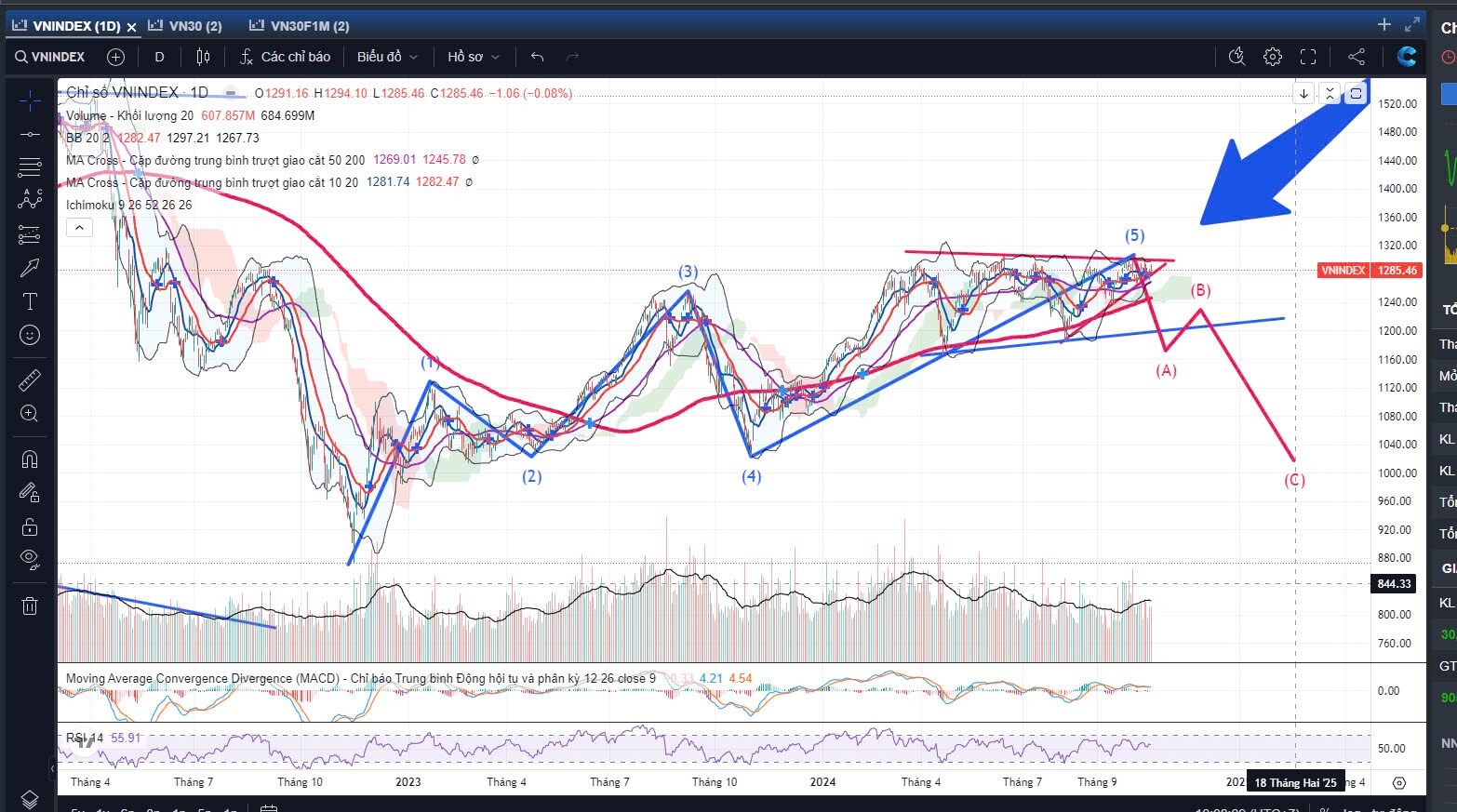Select the (4) wave label on chart
Image resolution: width=1457 pixels, height=812 pixels.
(x=751, y=476)
